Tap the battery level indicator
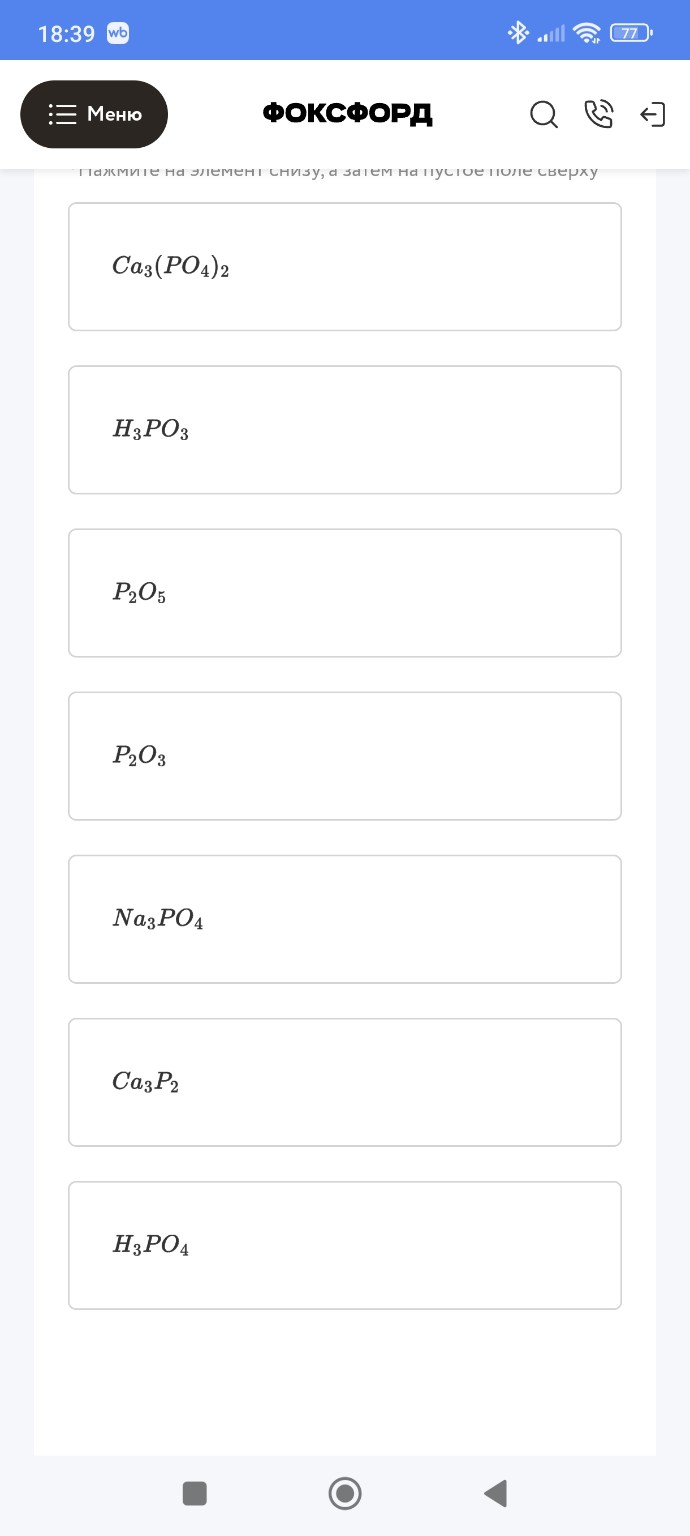The image size is (690, 1536). click(631, 34)
